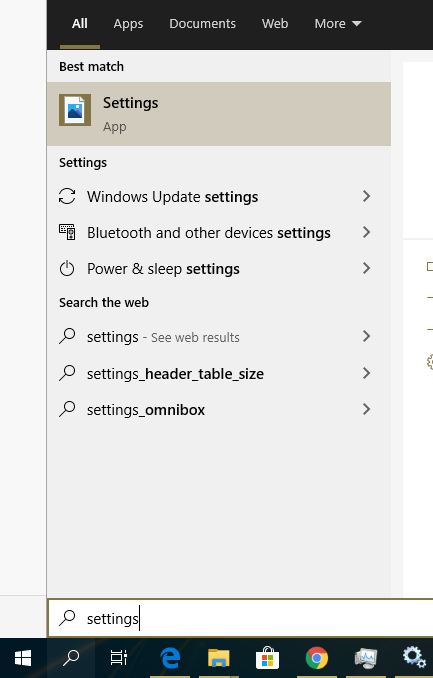Open the Settings App best match
Image resolution: width=433 pixels, height=678 pixels.
click(x=219, y=114)
